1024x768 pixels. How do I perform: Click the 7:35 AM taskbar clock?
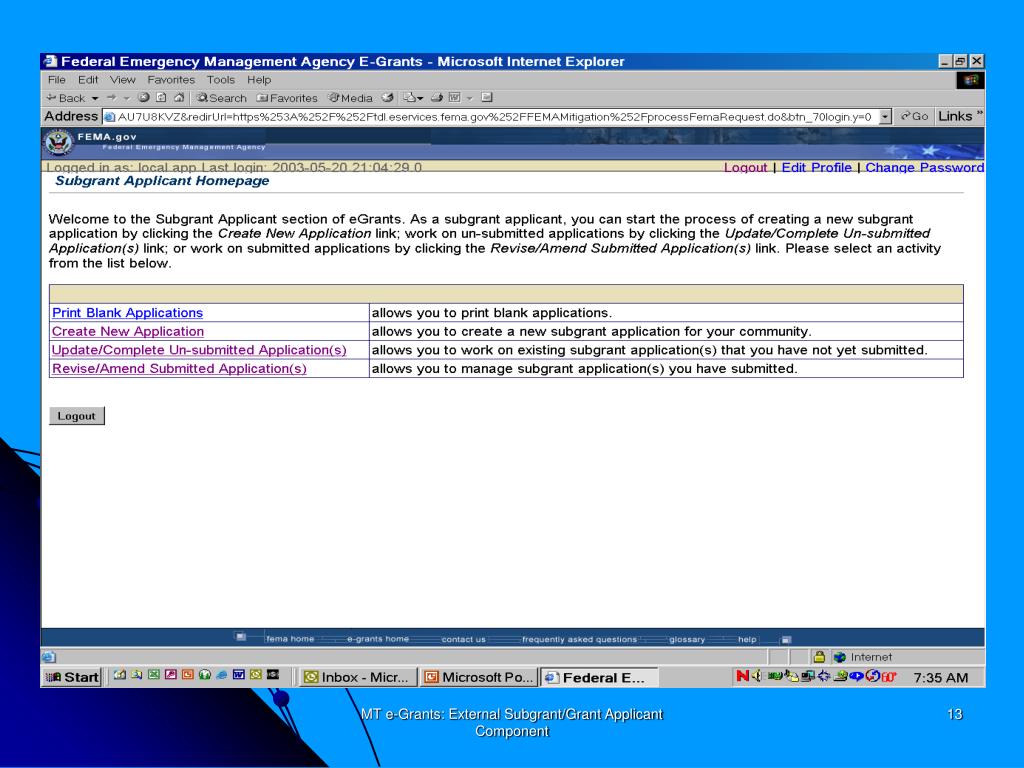click(x=940, y=678)
